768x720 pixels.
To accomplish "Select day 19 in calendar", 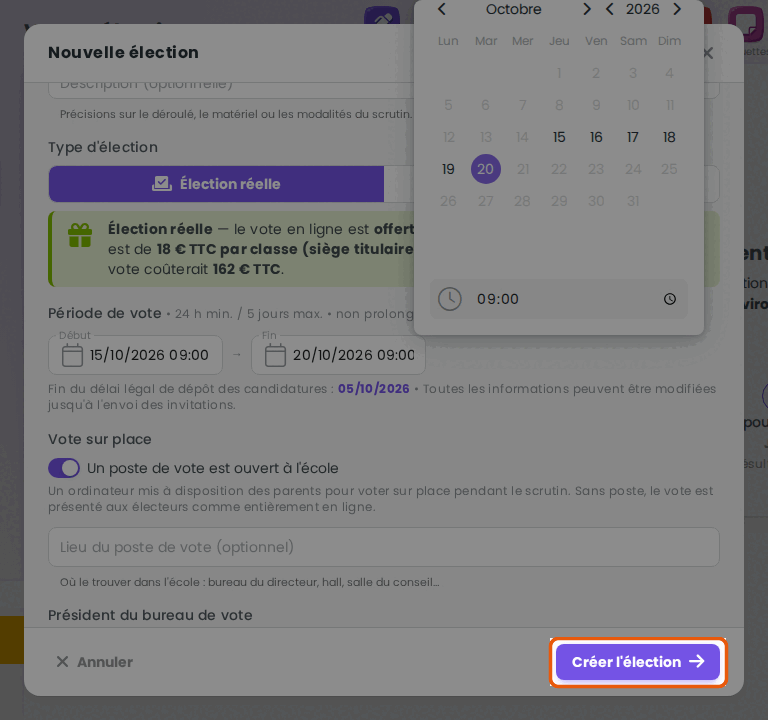I will (448, 169).
